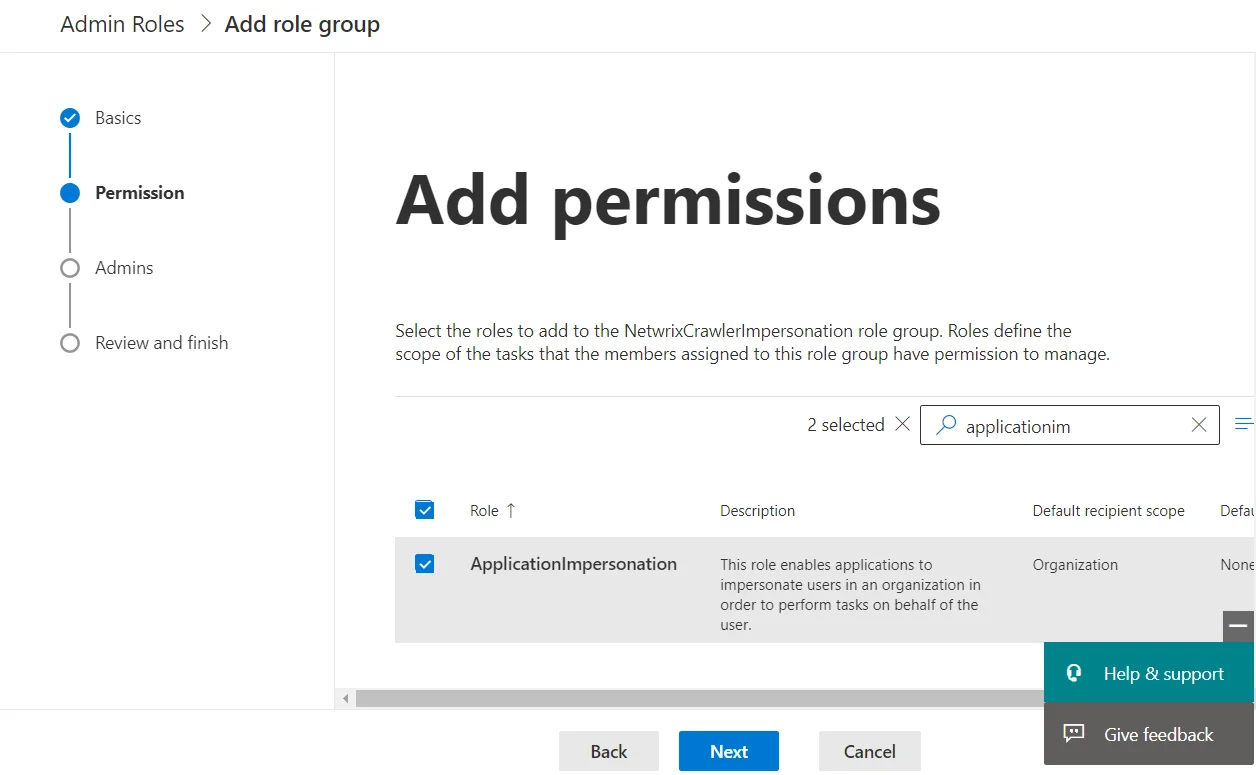1256x775 pixels.
Task: Sort by Role column header
Action: (x=493, y=510)
